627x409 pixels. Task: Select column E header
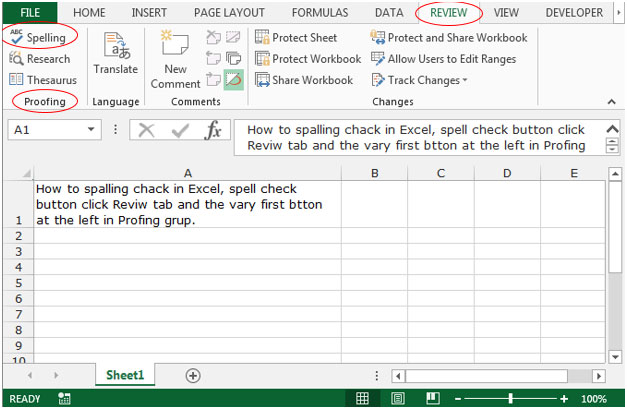[573, 173]
